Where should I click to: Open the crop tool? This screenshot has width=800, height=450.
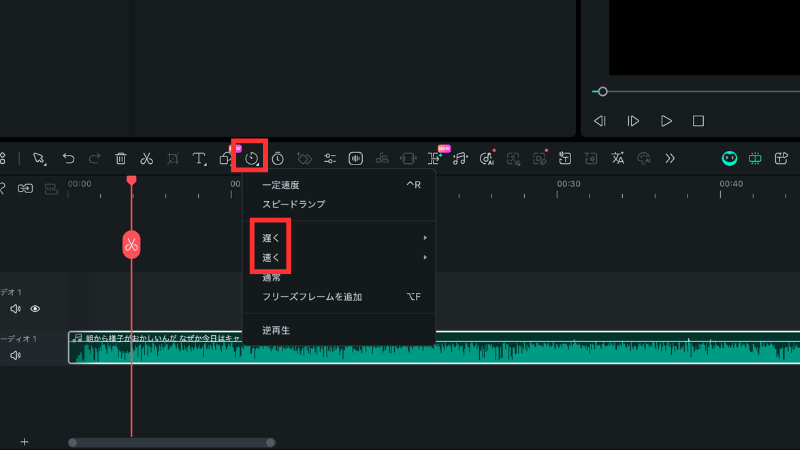[173, 159]
